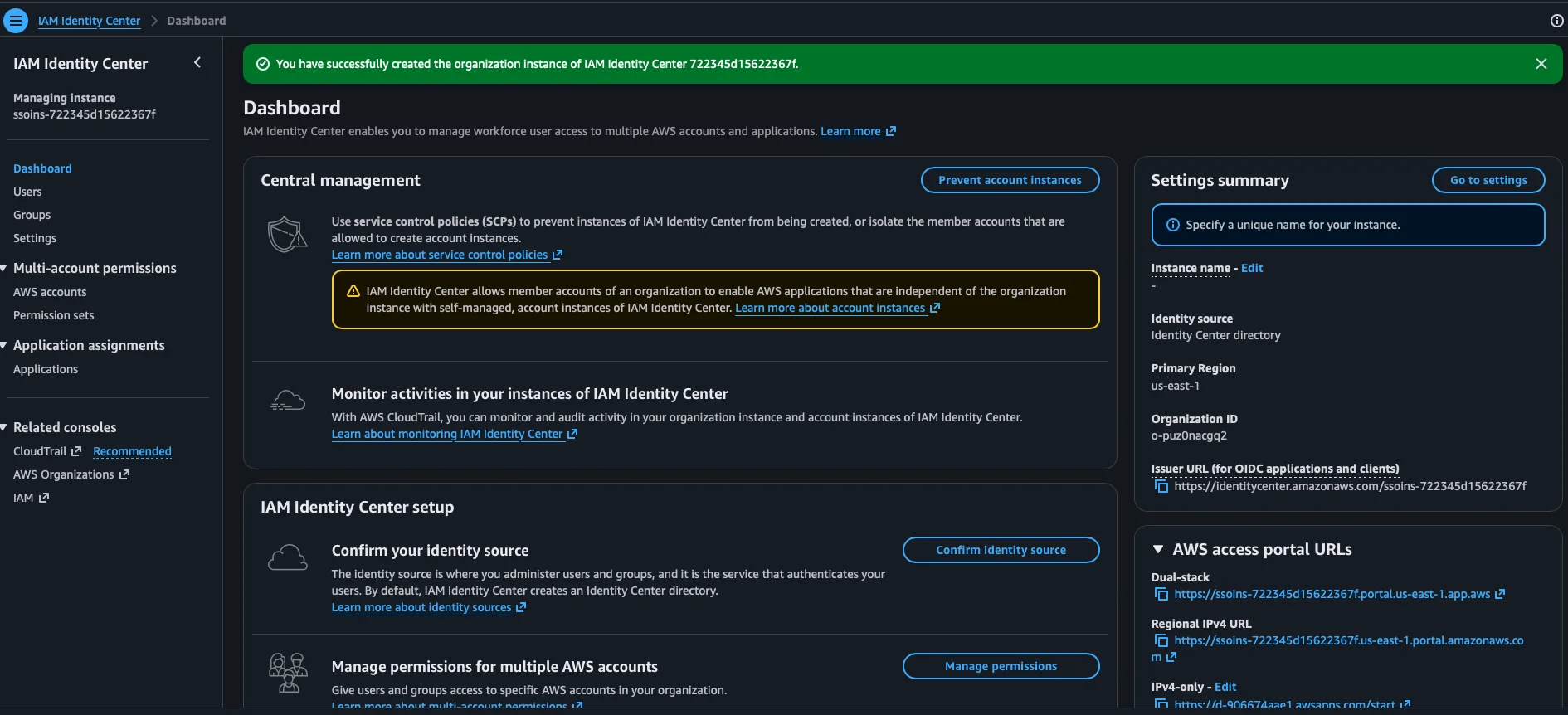Dismiss the green success notification
This screenshot has height=715, width=1568.
point(1541,64)
